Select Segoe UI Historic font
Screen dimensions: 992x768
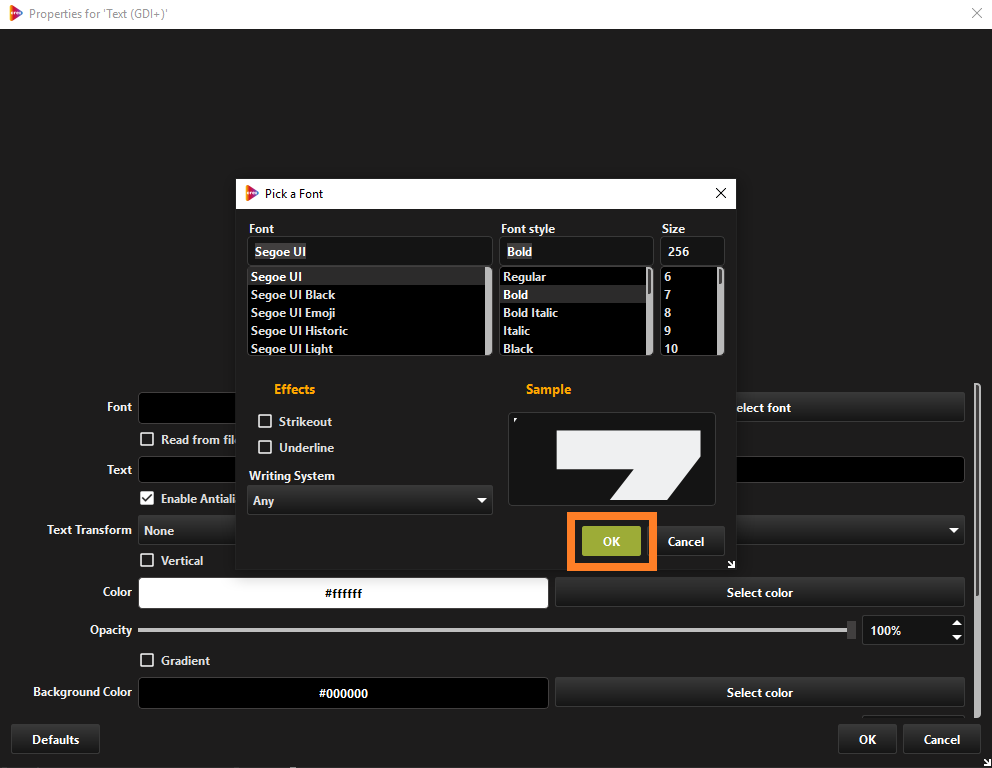coord(366,331)
